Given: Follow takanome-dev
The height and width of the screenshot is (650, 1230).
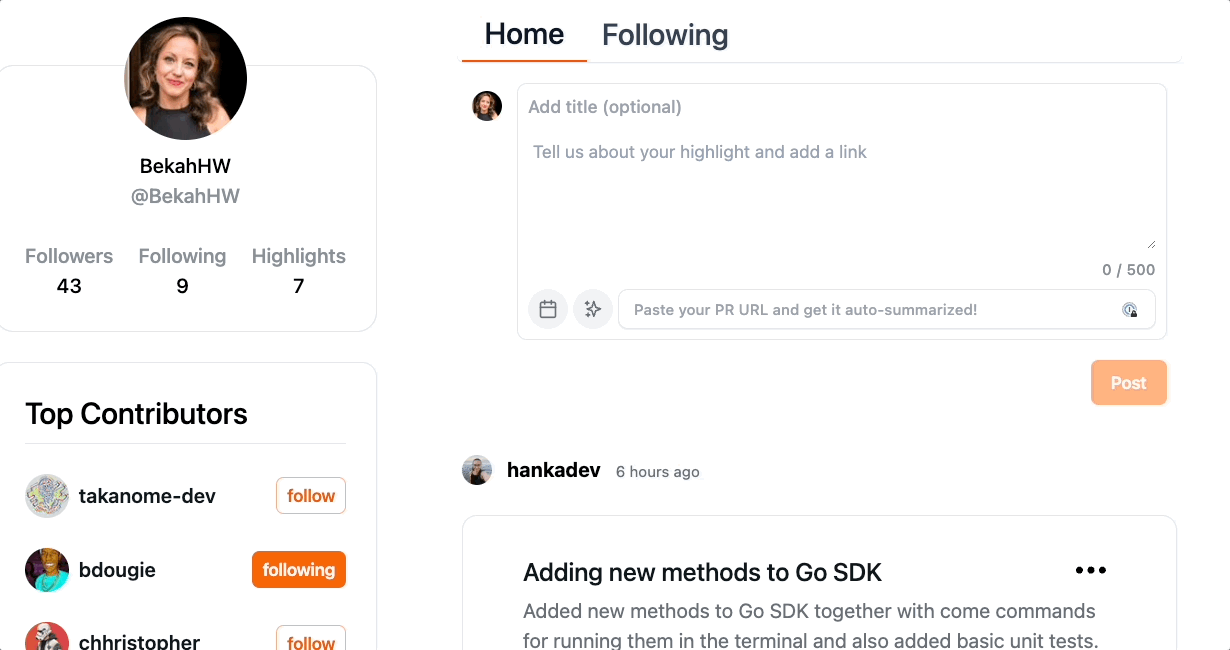Looking at the screenshot, I should click(311, 496).
